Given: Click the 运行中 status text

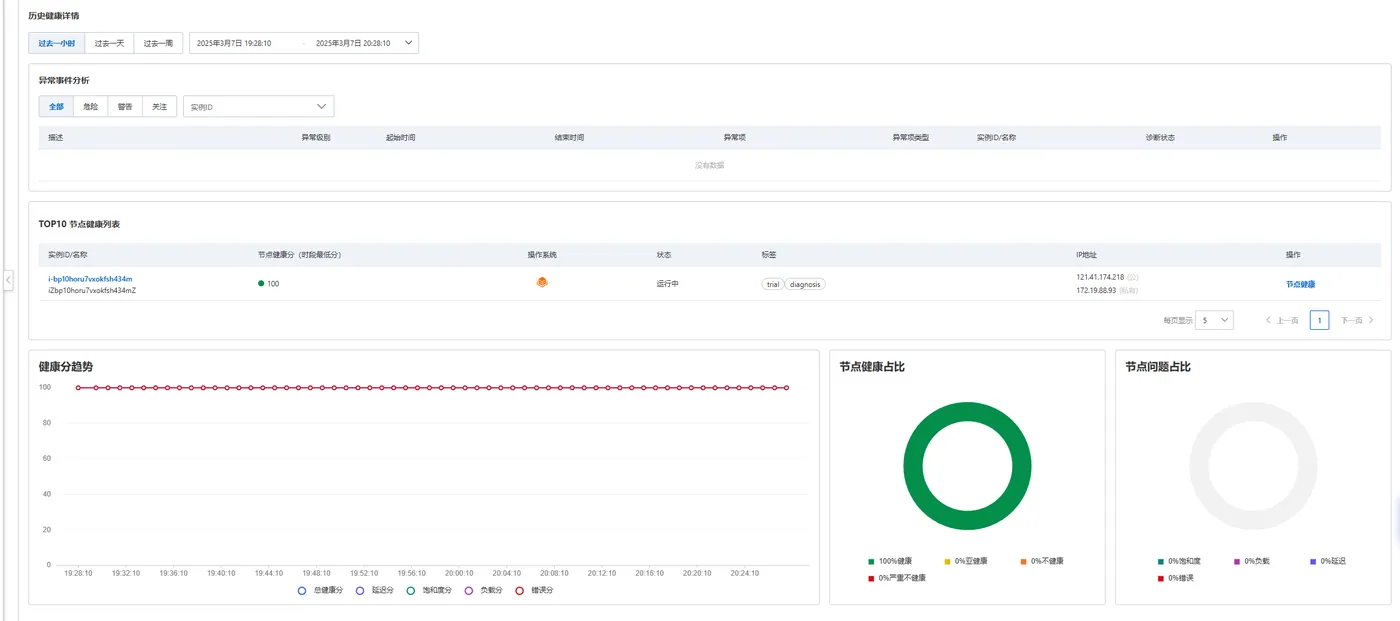Looking at the screenshot, I should click(x=668, y=284).
